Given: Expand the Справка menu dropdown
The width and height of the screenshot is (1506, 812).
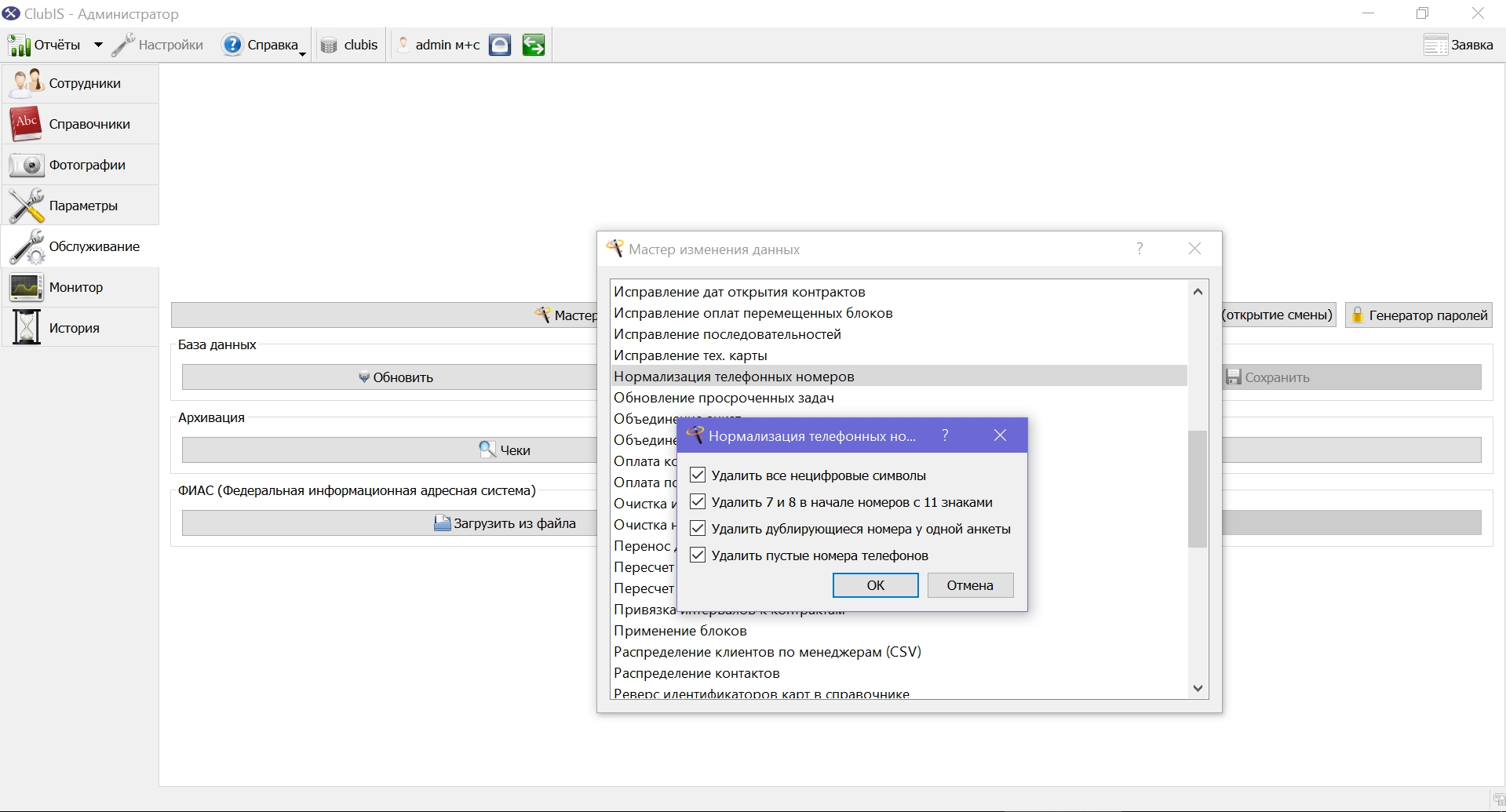Looking at the screenshot, I should tap(302, 53).
